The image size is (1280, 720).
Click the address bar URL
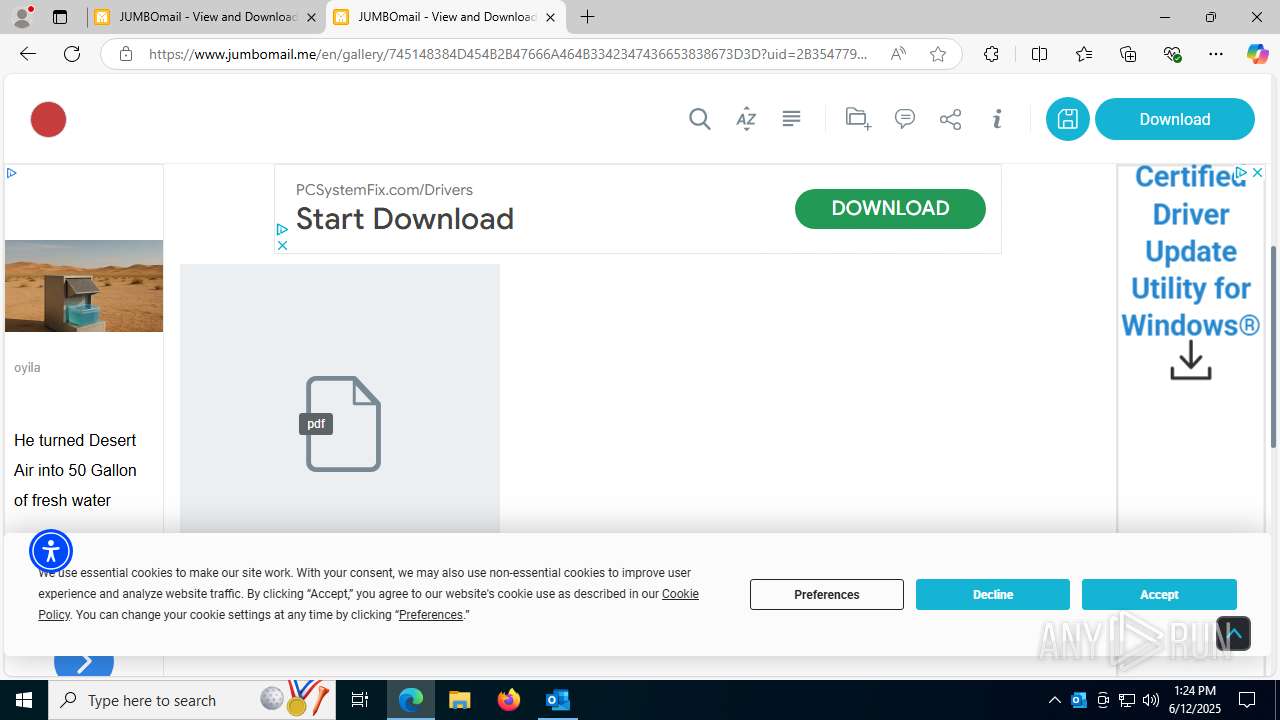(508, 54)
